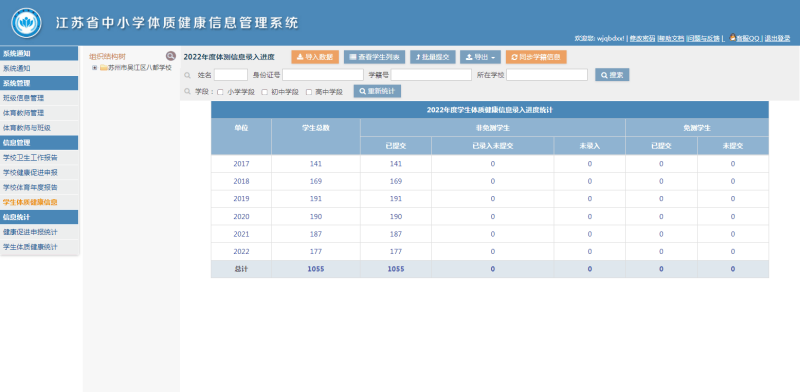Open 班级信息管理 in the sidebar

[x=39, y=98]
